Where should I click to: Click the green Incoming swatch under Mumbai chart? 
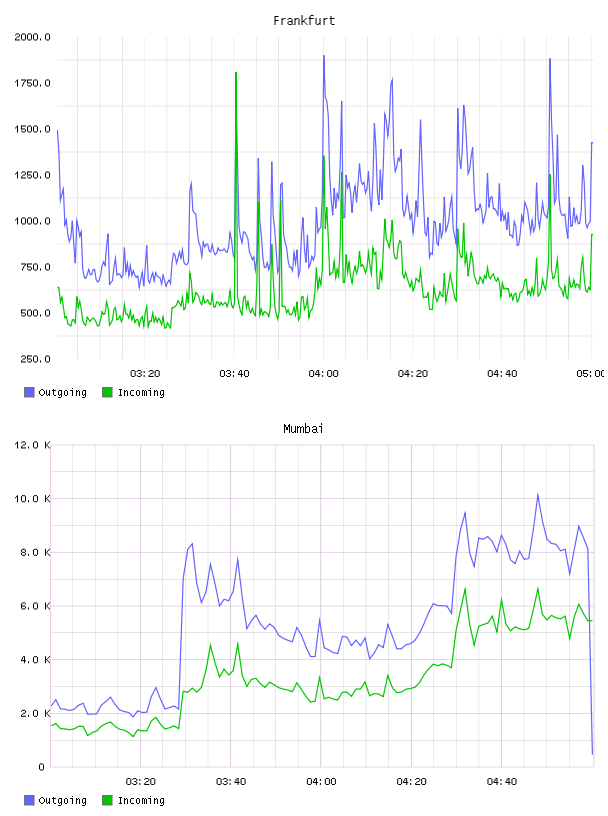[107, 800]
